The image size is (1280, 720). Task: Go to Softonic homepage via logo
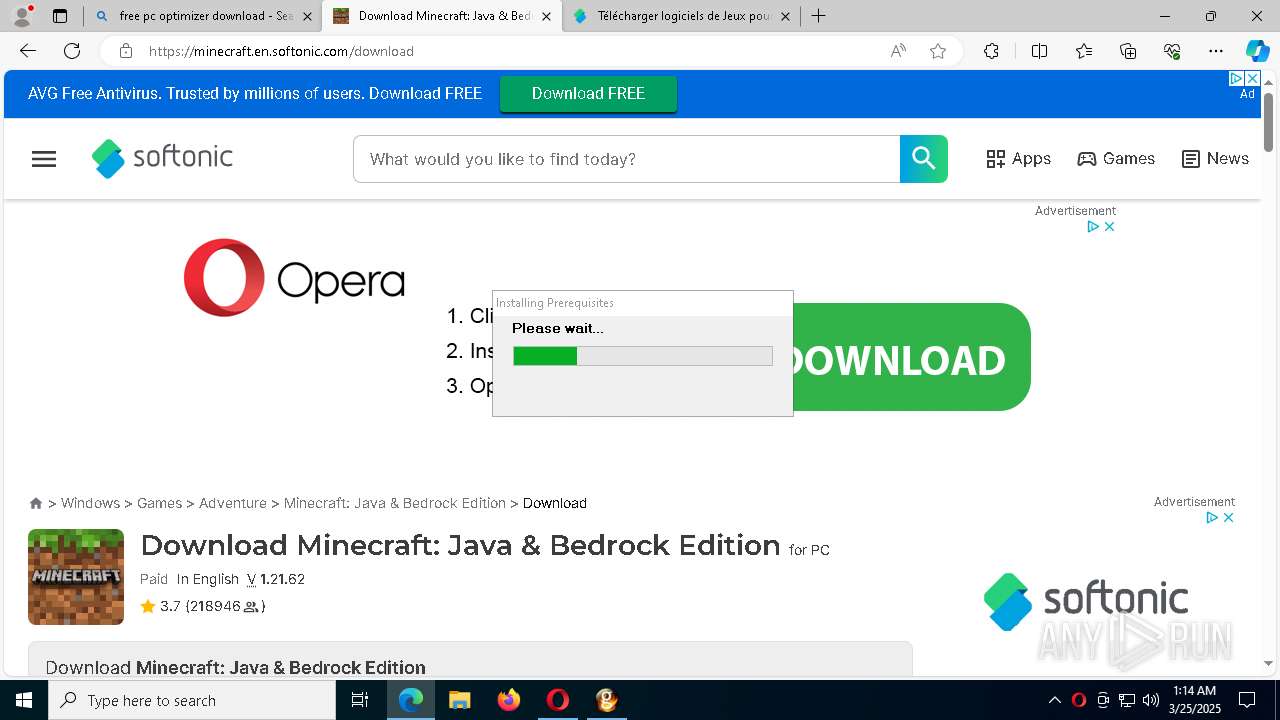point(162,158)
